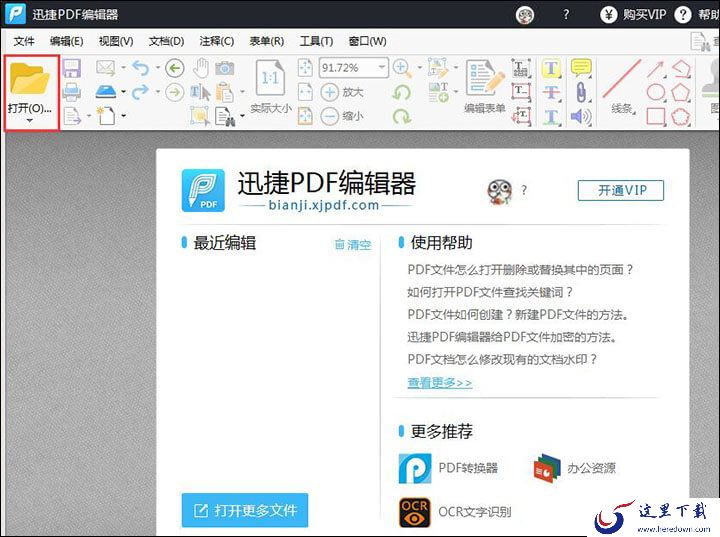Click the new blank document icon
This screenshot has width=720, height=537.
106,116
